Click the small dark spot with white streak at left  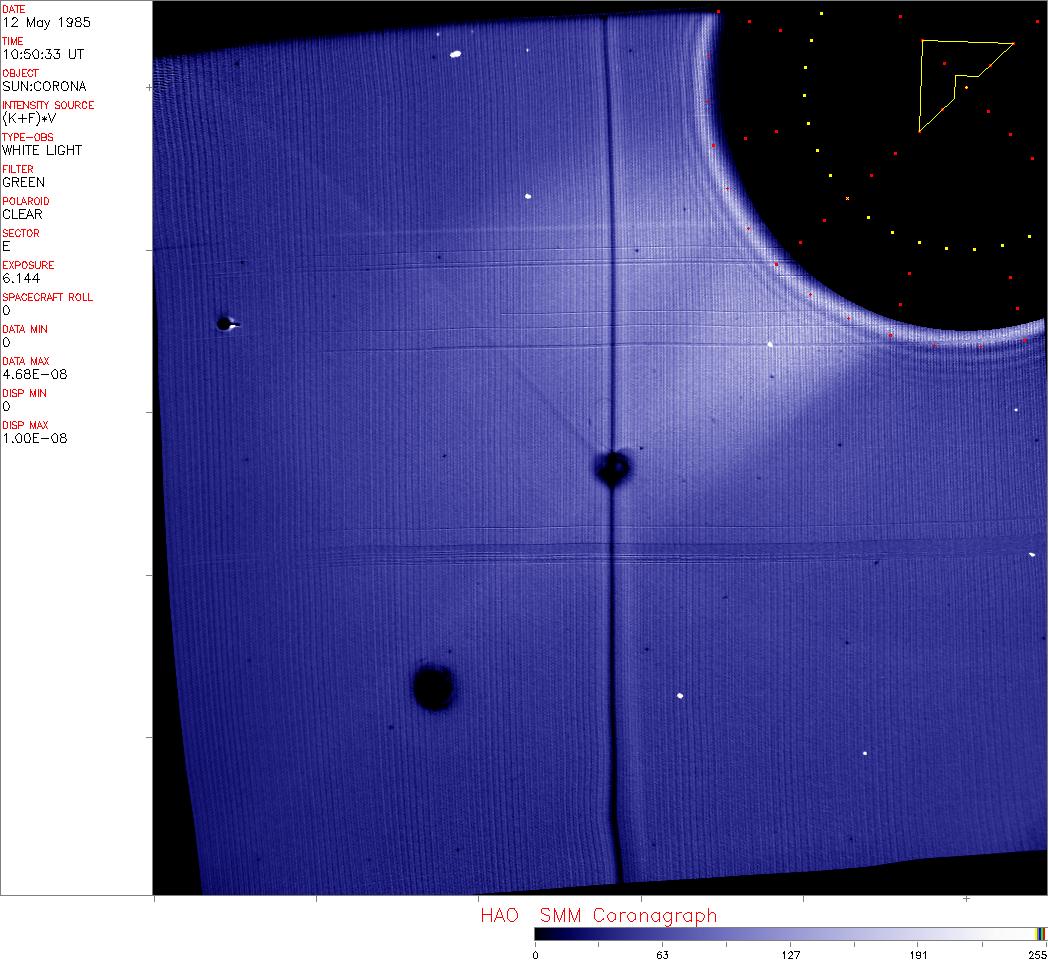[224, 323]
